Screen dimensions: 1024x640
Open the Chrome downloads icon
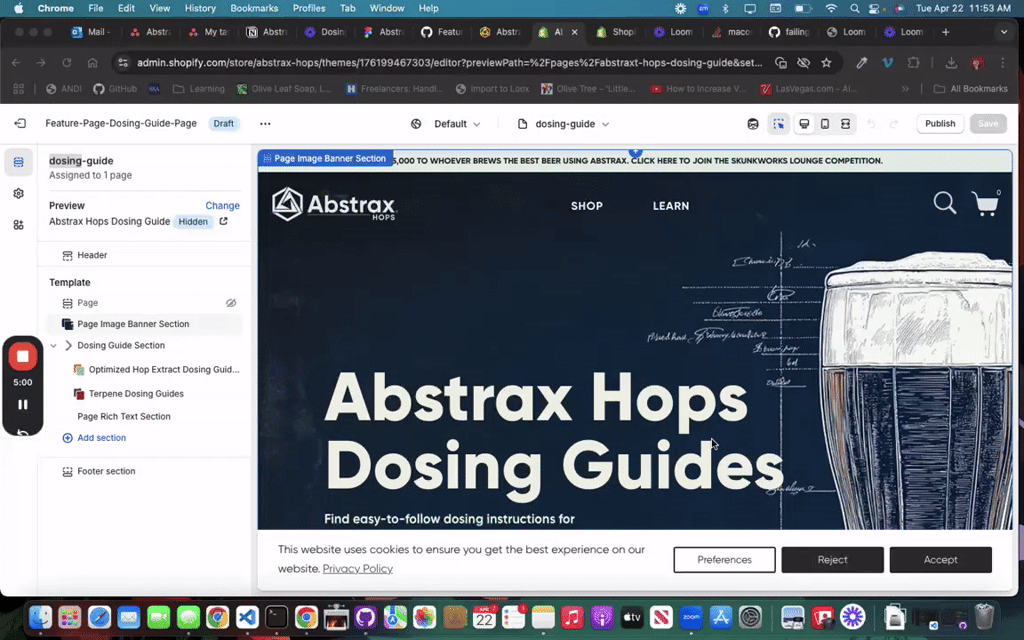(x=951, y=63)
